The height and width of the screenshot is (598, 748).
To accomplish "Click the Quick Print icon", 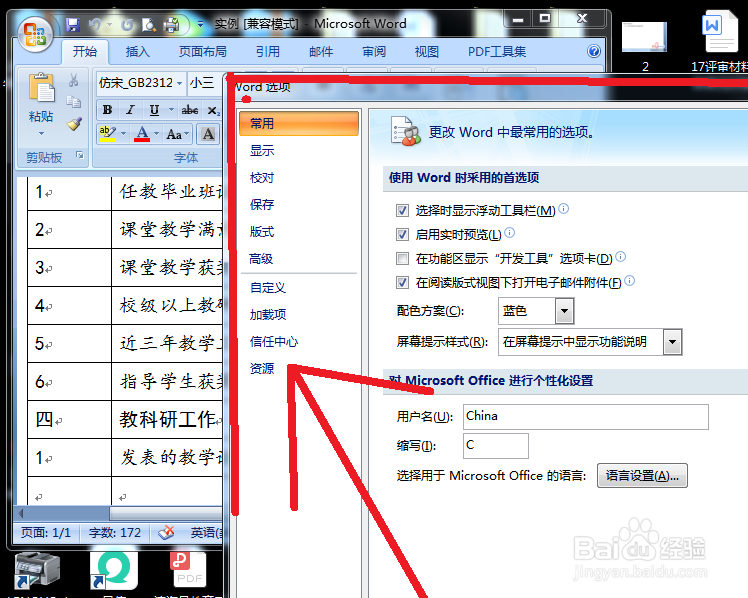I will [171, 24].
